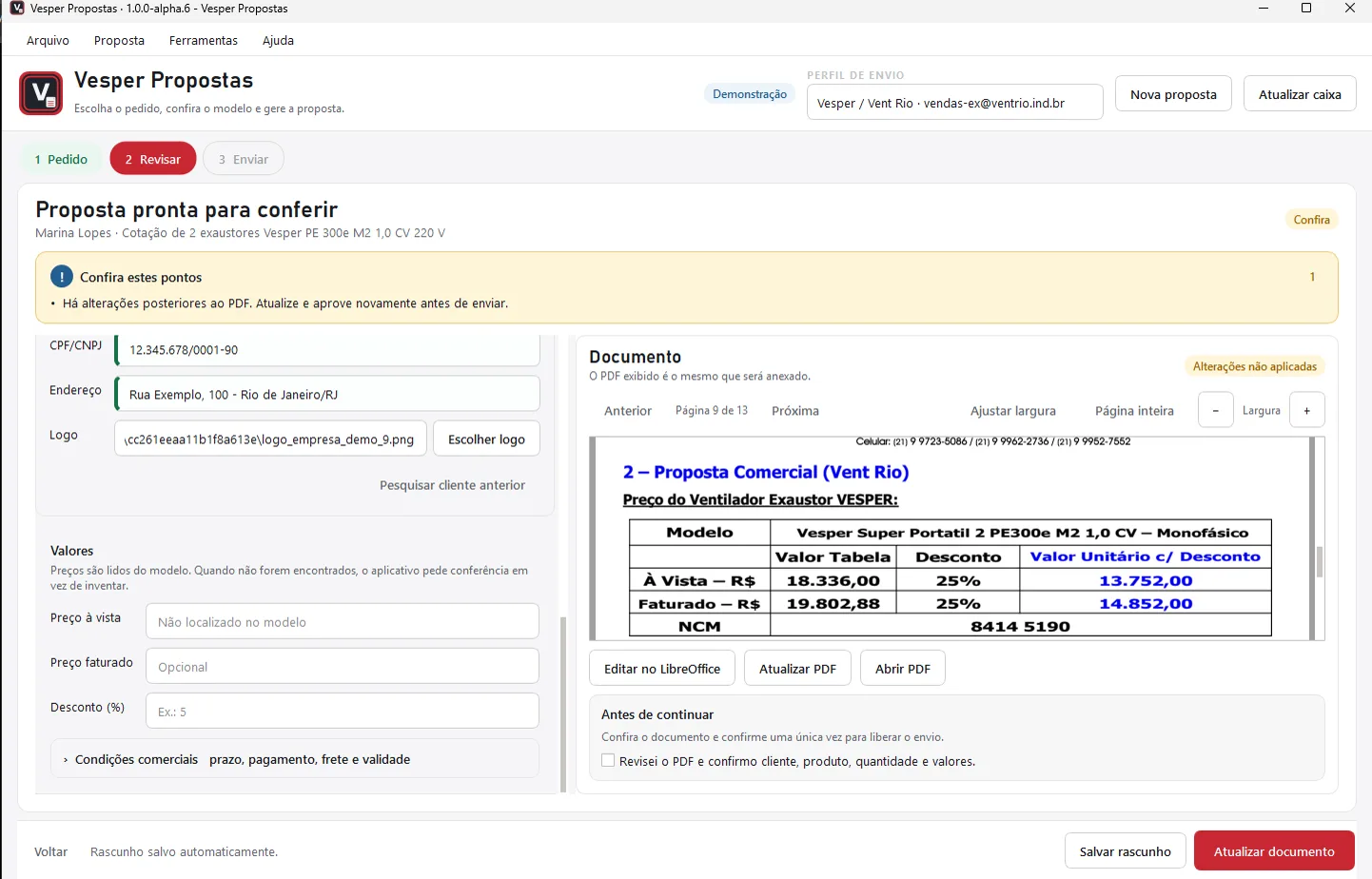Click the Valores section title
The image size is (1372, 879).
[x=71, y=551]
